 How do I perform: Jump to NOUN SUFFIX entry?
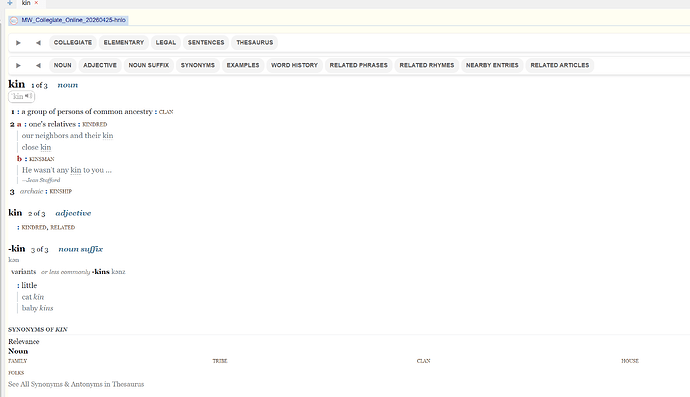point(149,65)
